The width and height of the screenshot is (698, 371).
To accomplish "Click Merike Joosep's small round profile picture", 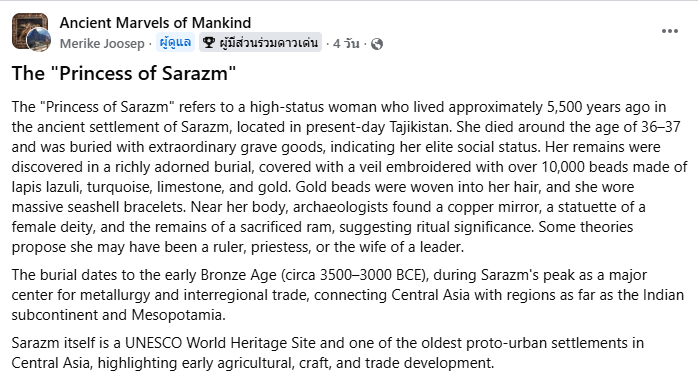I will (39, 40).
